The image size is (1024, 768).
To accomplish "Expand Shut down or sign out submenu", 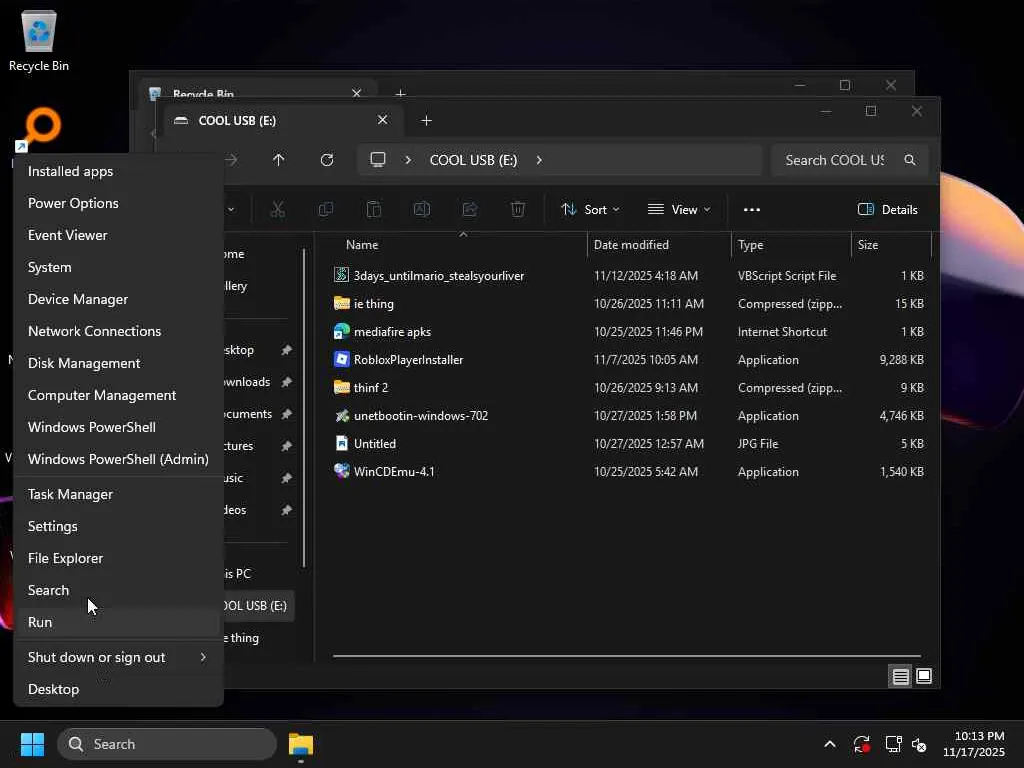I will 118,657.
